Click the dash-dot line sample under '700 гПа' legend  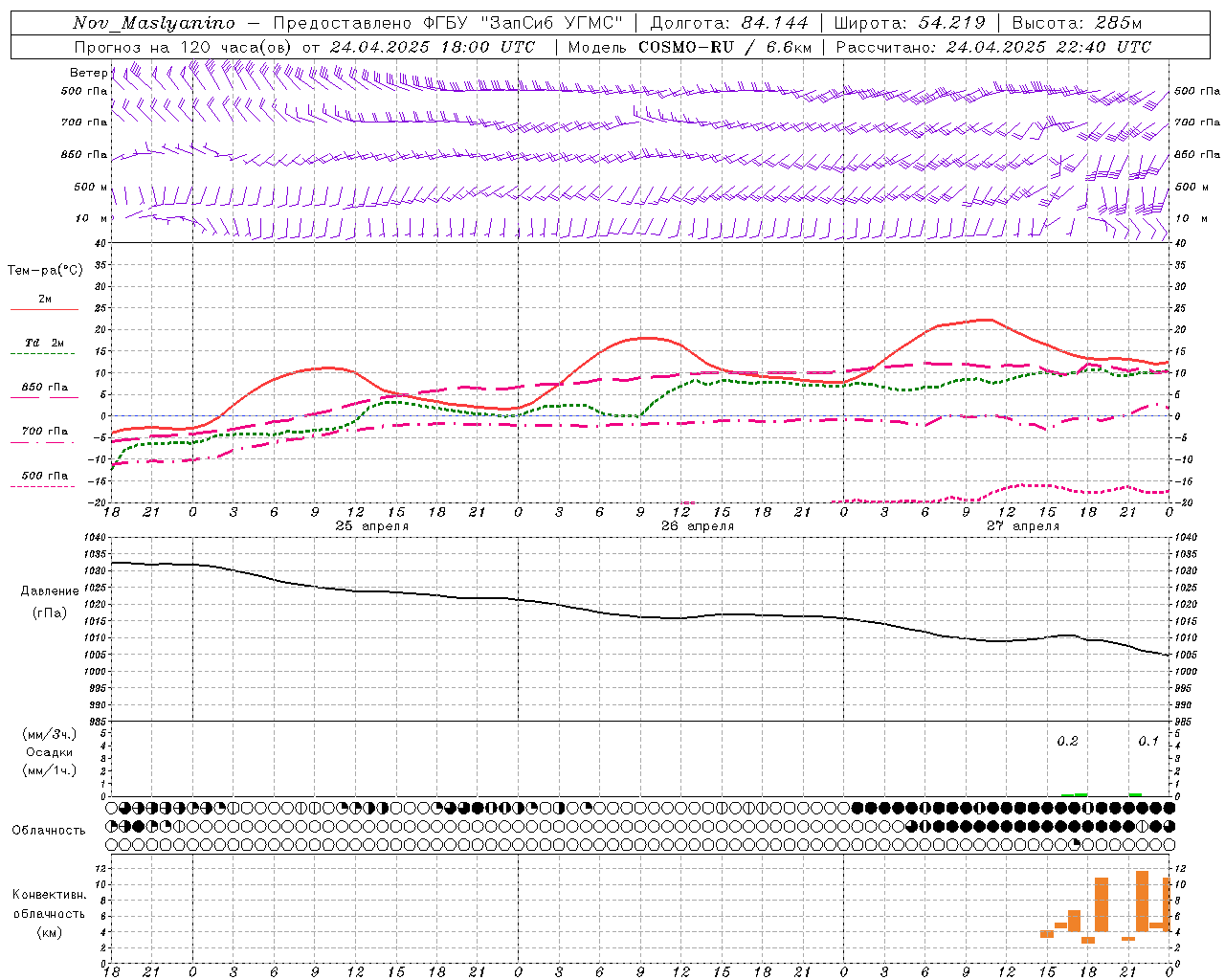(43, 442)
